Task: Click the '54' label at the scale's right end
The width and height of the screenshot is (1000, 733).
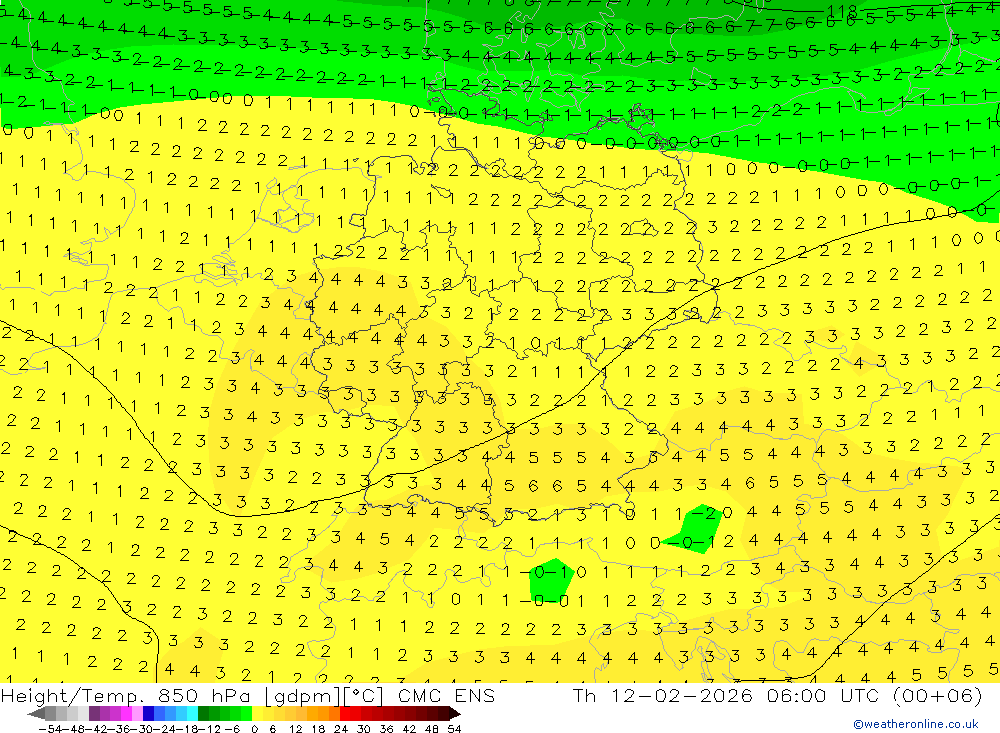Action: (454, 729)
